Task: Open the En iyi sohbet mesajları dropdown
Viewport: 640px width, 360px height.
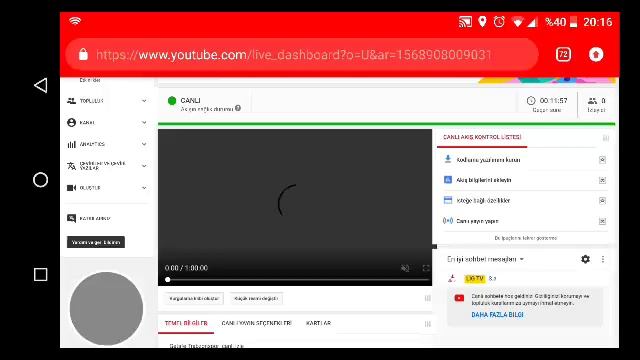Action: click(x=485, y=259)
